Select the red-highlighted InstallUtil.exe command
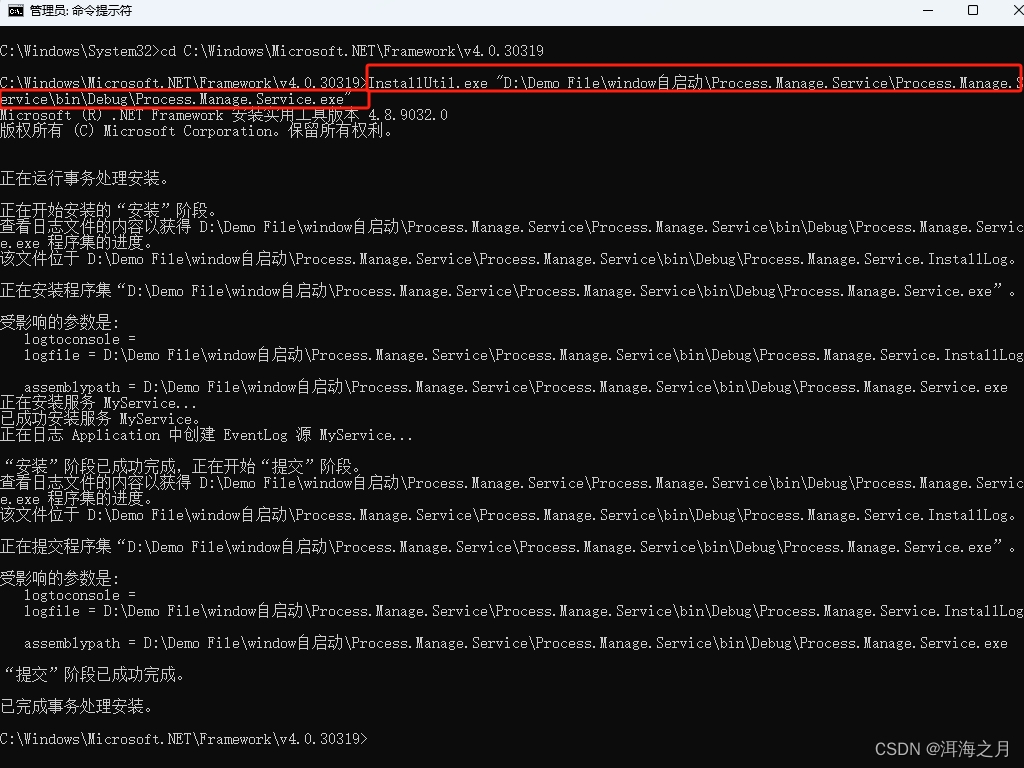 (x=690, y=83)
